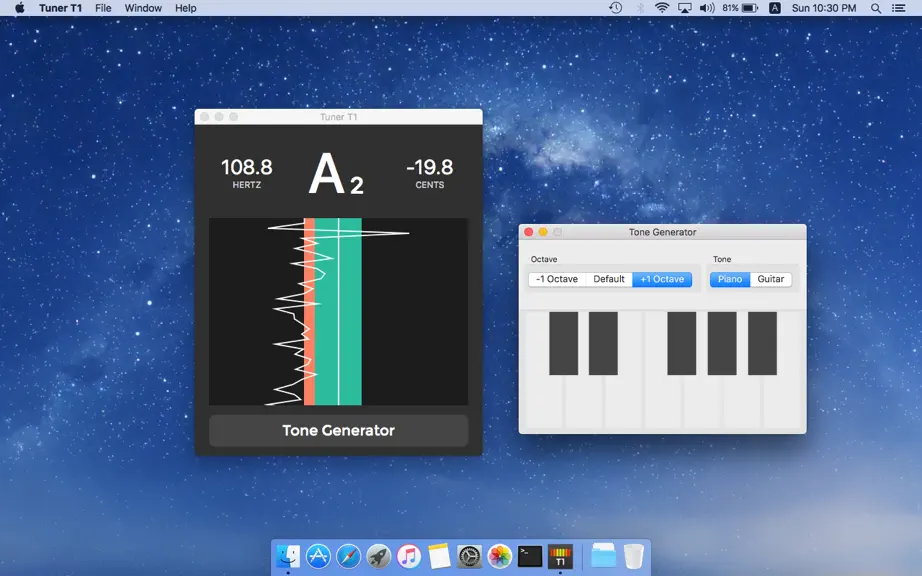
Task: Click the Octave label
Action: (543, 259)
